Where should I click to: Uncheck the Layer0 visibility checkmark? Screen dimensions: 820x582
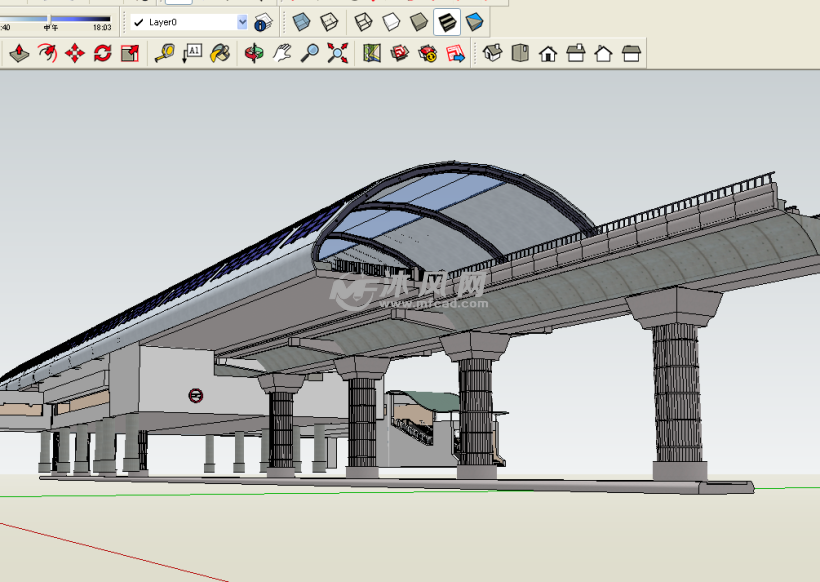coord(139,21)
